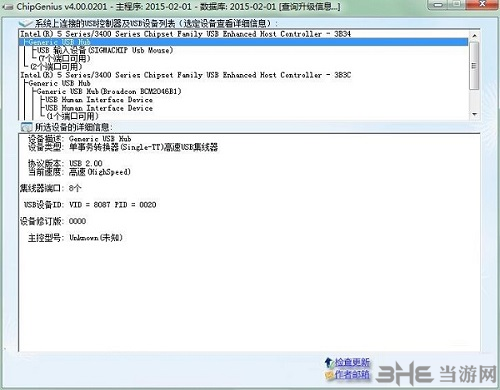Open the 作者邮箱 link

[x=352, y=375]
